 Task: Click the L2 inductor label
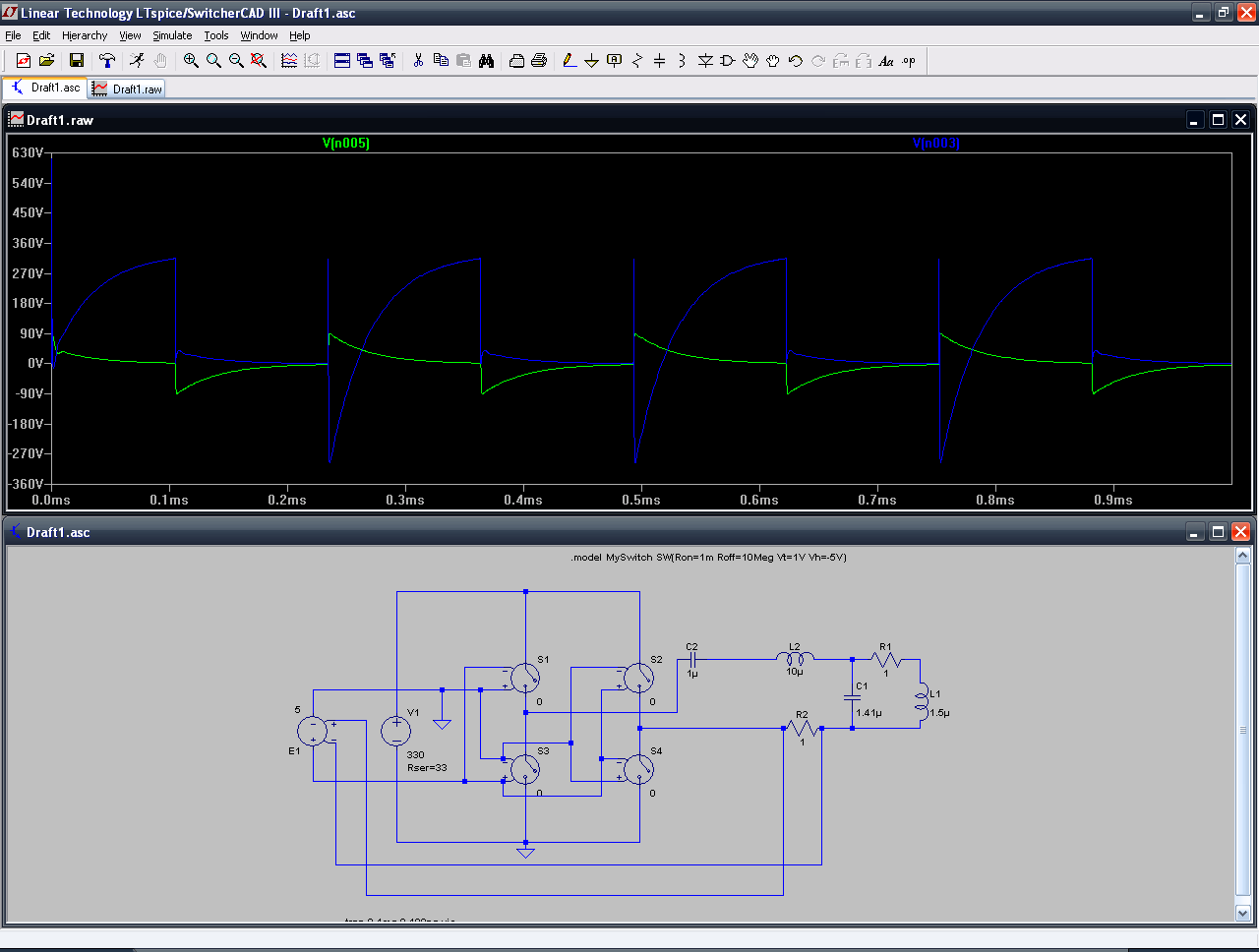tap(795, 647)
